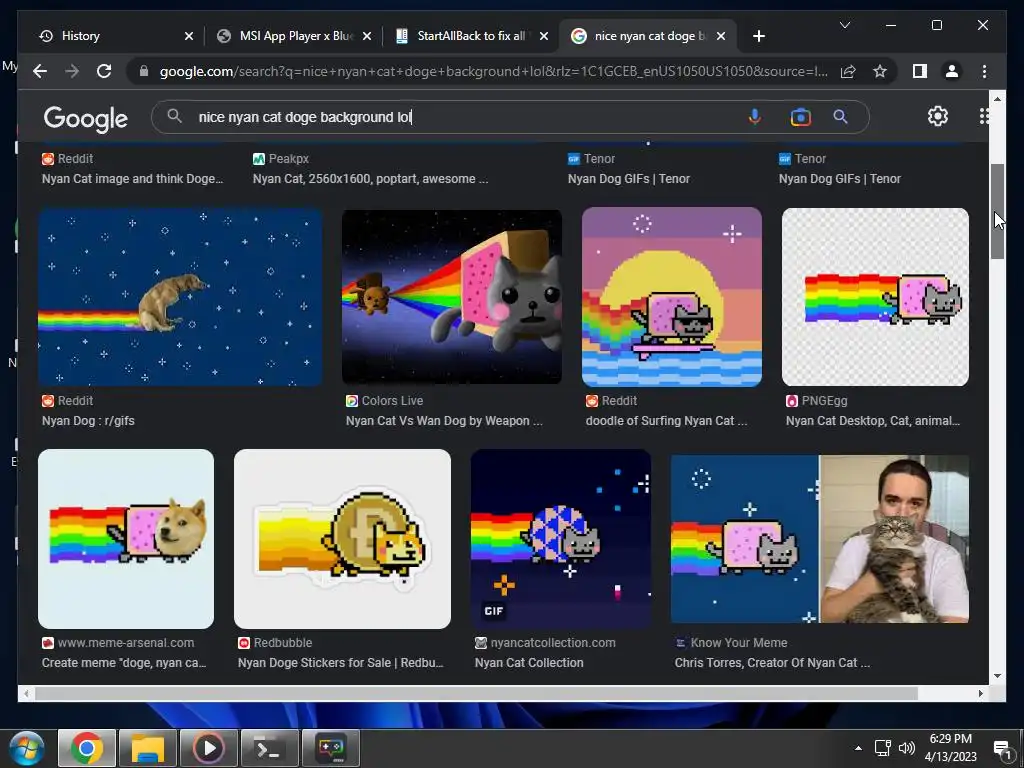Go back using the browser back arrow
The height and width of the screenshot is (768, 1024).
click(x=40, y=71)
